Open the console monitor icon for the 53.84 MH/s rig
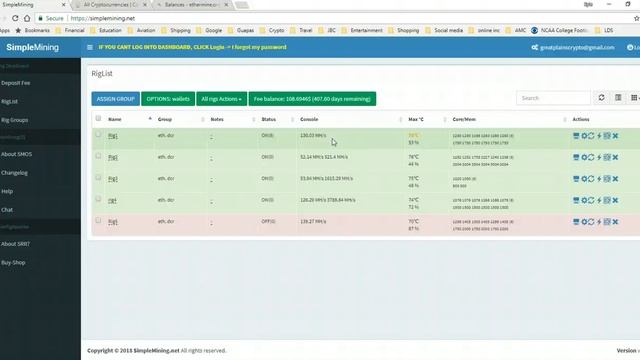Image resolution: width=640 pixels, height=360 pixels. click(576, 179)
